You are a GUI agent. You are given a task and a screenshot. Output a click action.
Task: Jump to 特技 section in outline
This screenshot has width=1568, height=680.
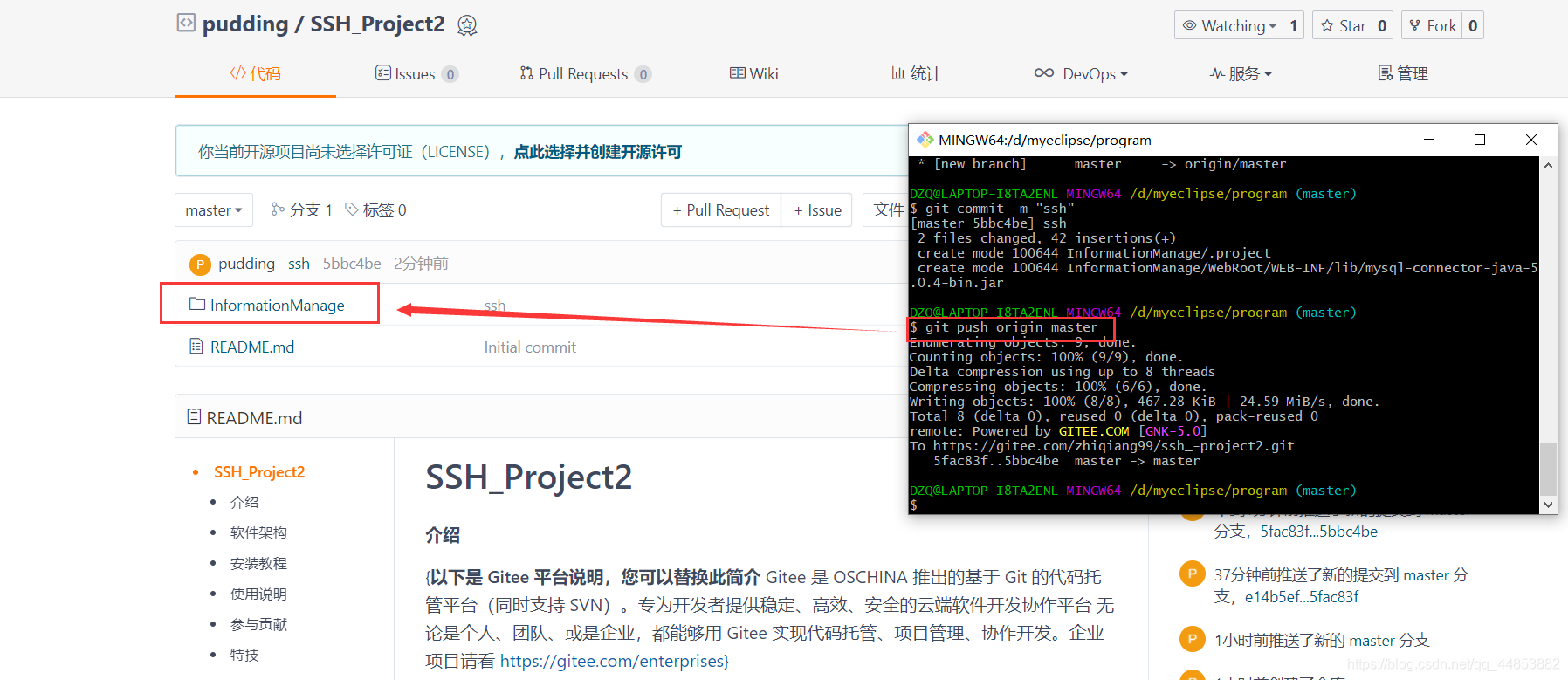pos(244,655)
